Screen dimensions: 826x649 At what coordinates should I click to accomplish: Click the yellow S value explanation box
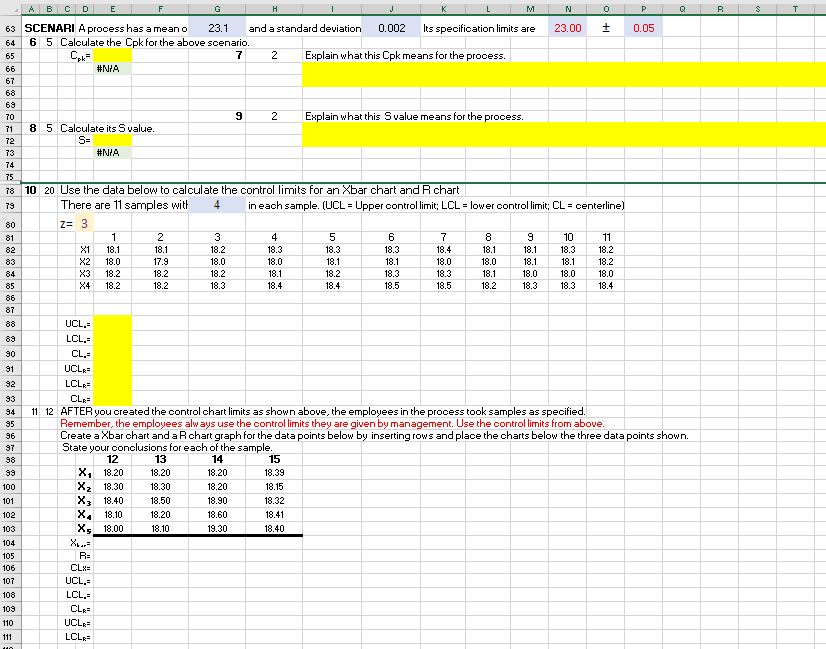[x=563, y=134]
